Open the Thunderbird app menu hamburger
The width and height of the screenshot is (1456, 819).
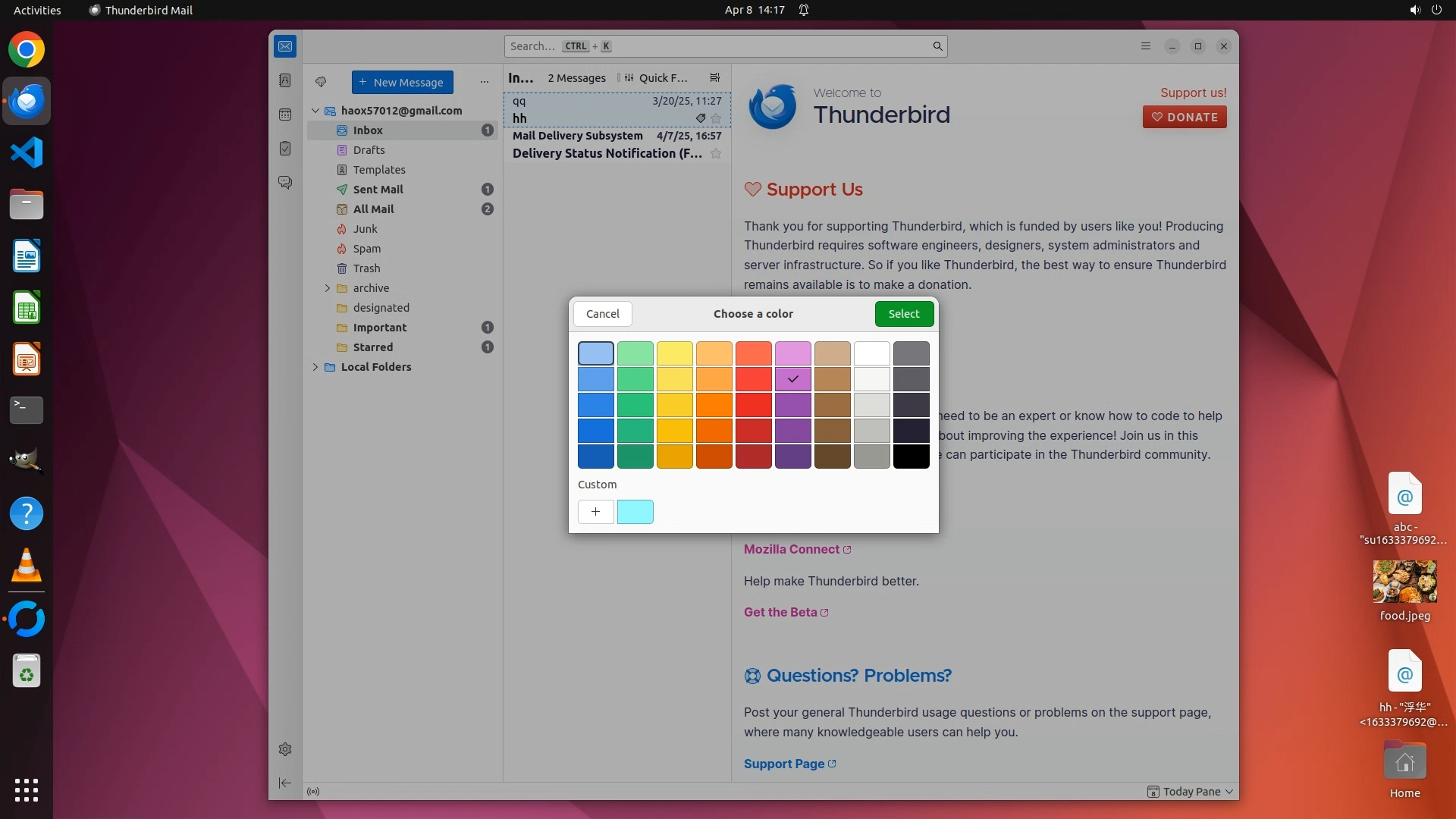(1145, 46)
